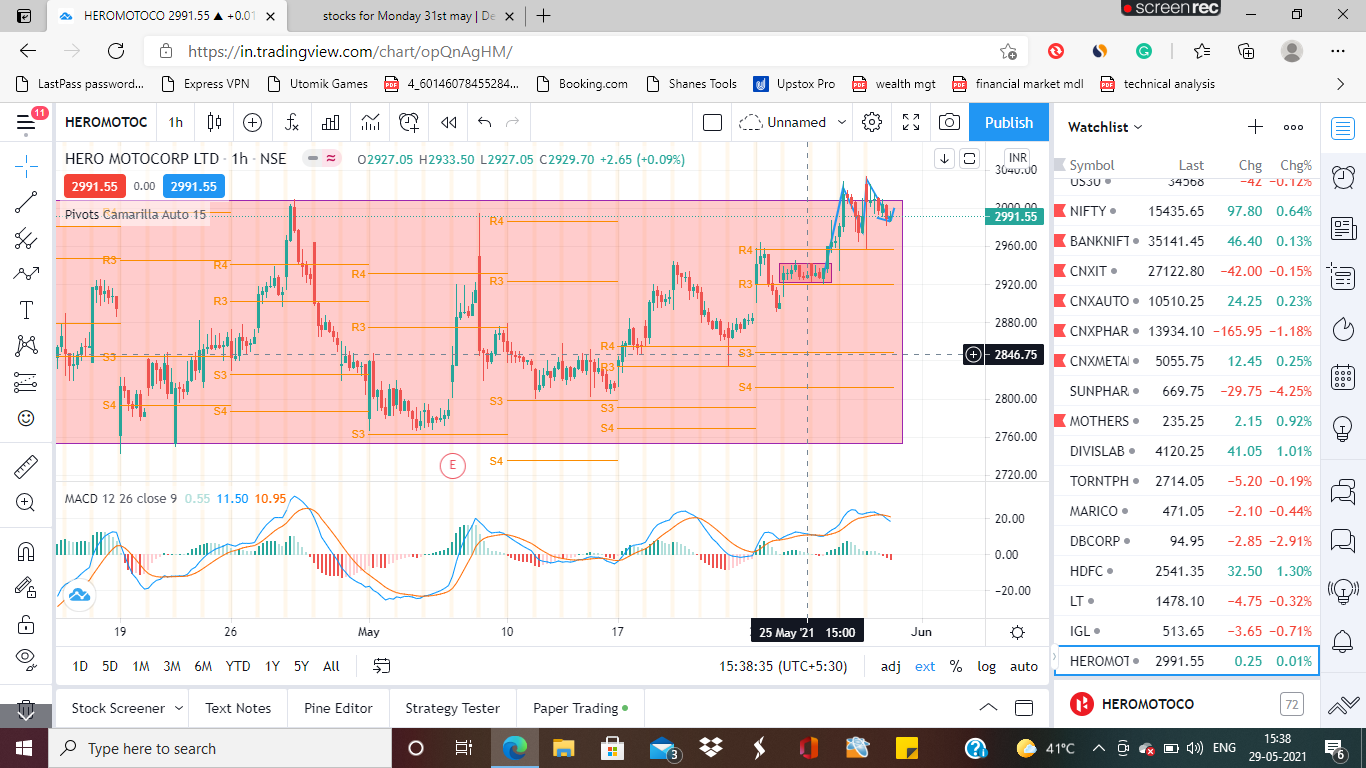
Task: Open the Pine Editor tab
Action: [x=338, y=708]
